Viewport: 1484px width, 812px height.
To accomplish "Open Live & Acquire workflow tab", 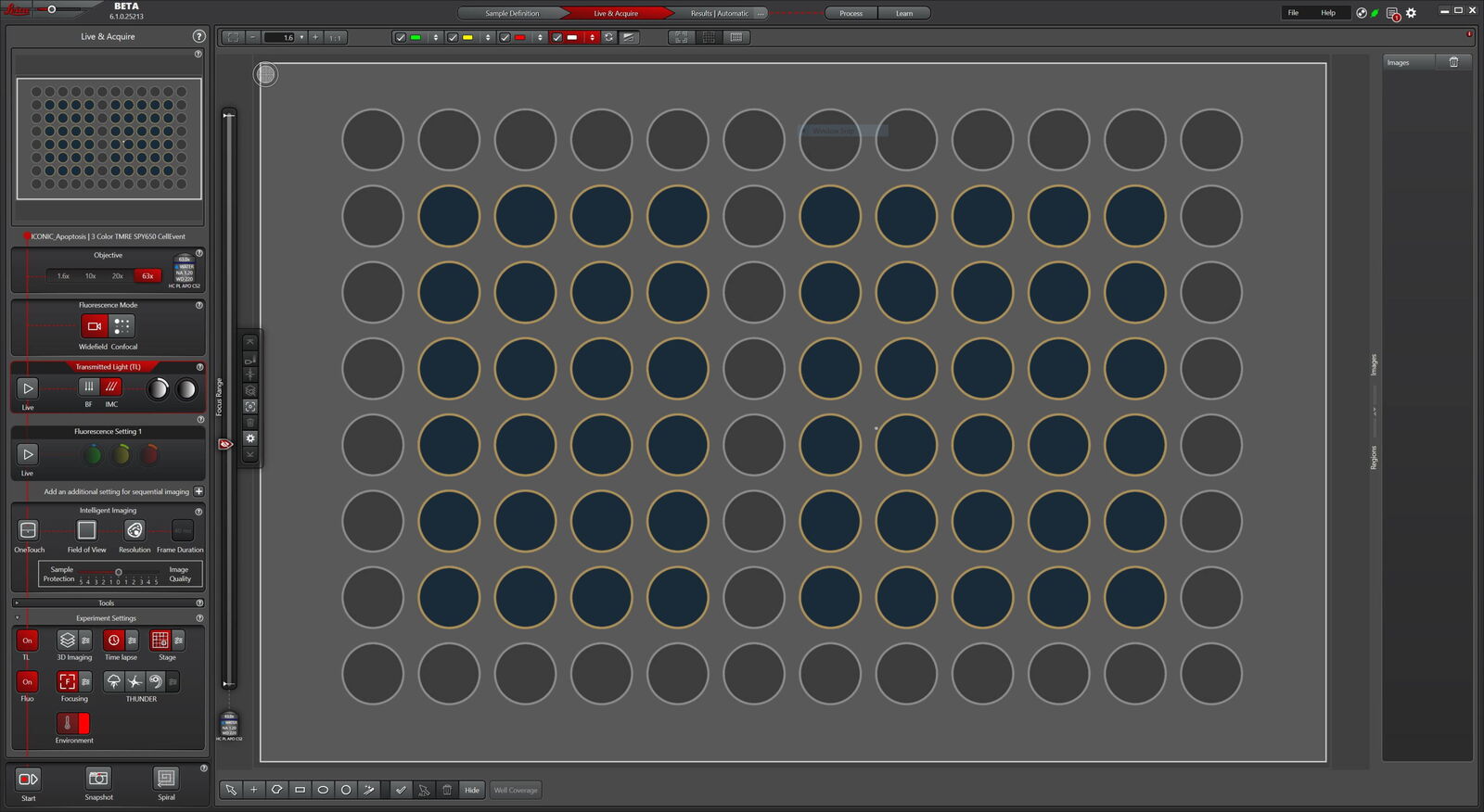I will click(616, 13).
